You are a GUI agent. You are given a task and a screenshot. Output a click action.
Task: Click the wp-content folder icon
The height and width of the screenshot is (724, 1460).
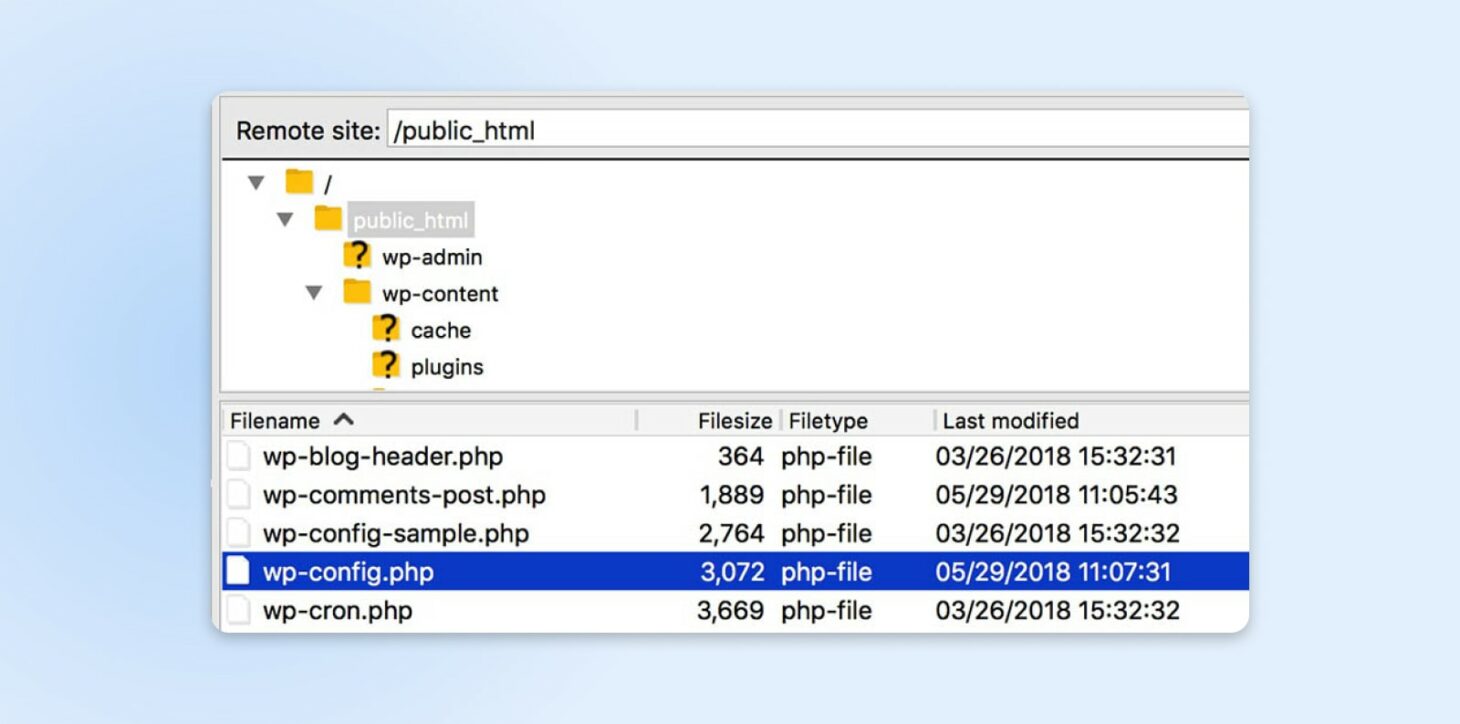pyautogui.click(x=356, y=293)
